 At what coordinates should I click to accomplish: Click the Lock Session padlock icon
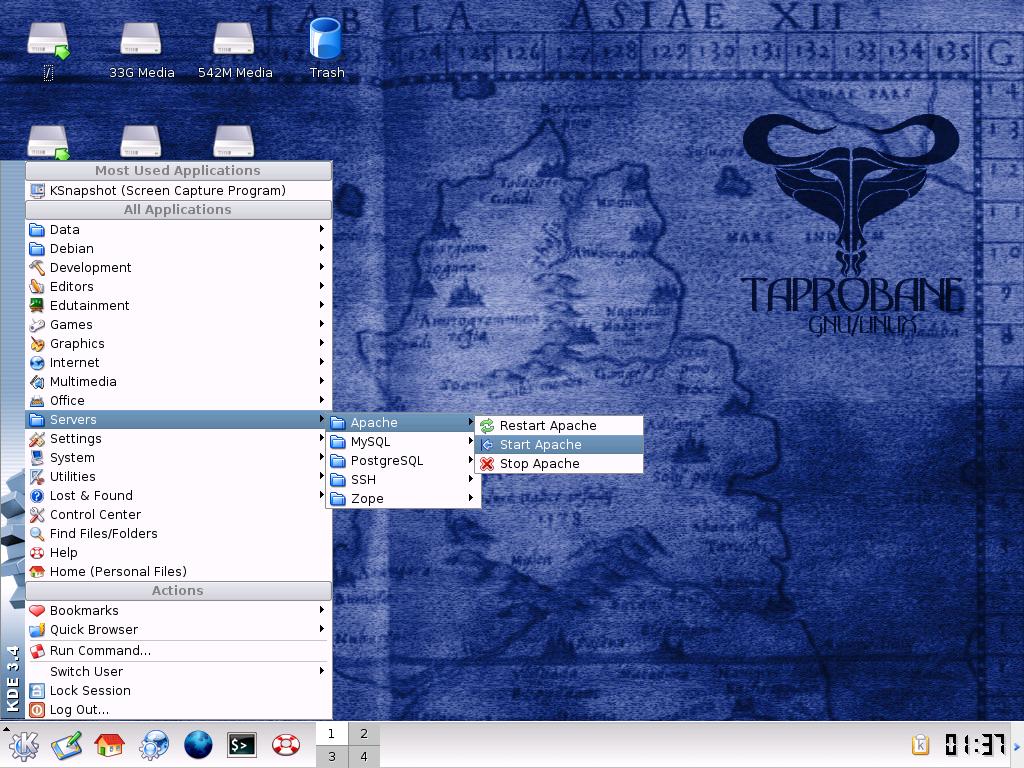pos(37,691)
